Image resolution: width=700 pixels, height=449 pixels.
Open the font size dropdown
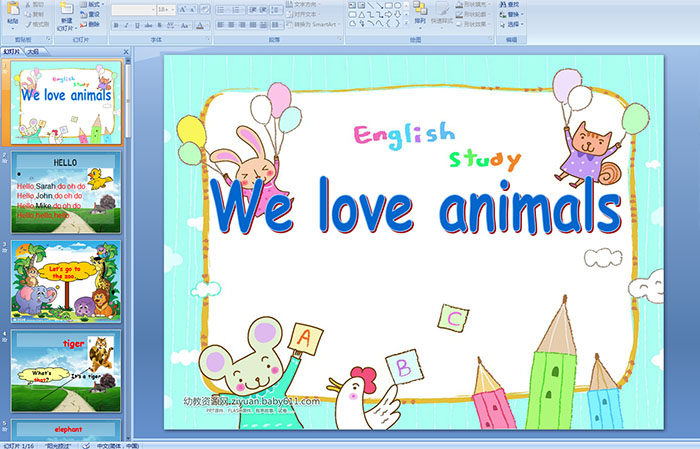(167, 9)
